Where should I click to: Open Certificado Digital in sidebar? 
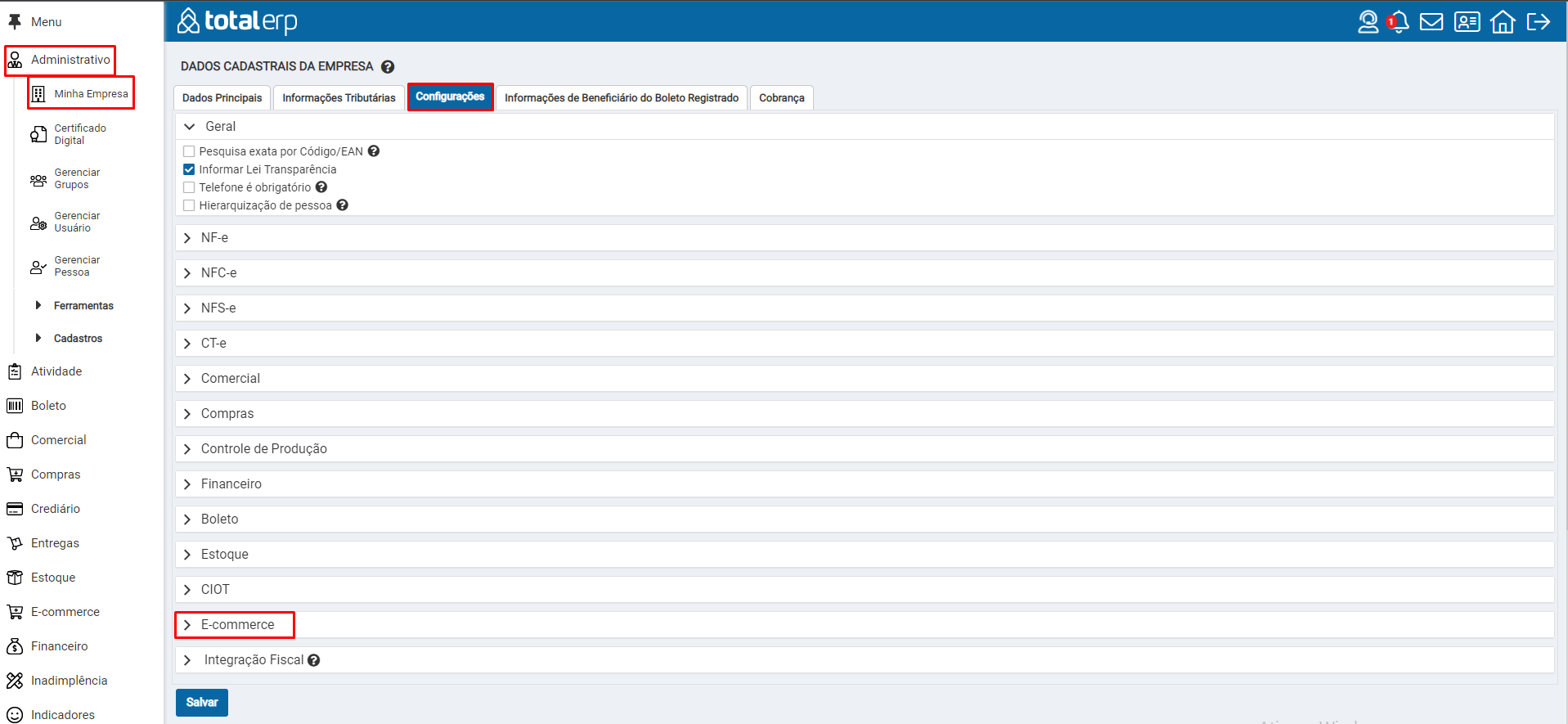click(79, 134)
